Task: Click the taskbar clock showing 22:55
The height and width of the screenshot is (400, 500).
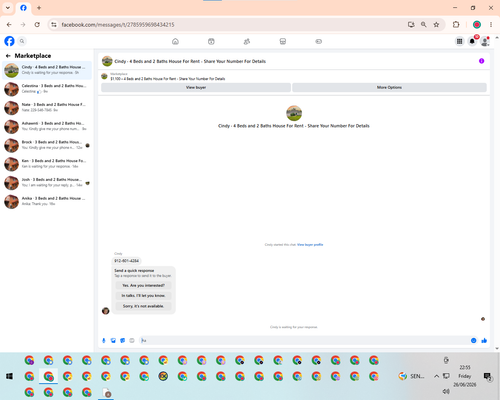Action: tap(465, 376)
